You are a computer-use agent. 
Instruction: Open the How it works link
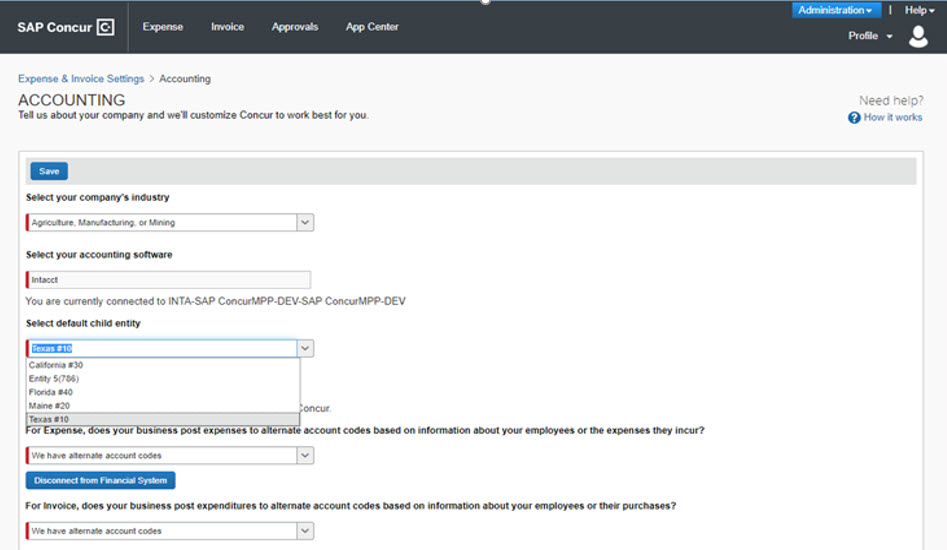pos(892,118)
